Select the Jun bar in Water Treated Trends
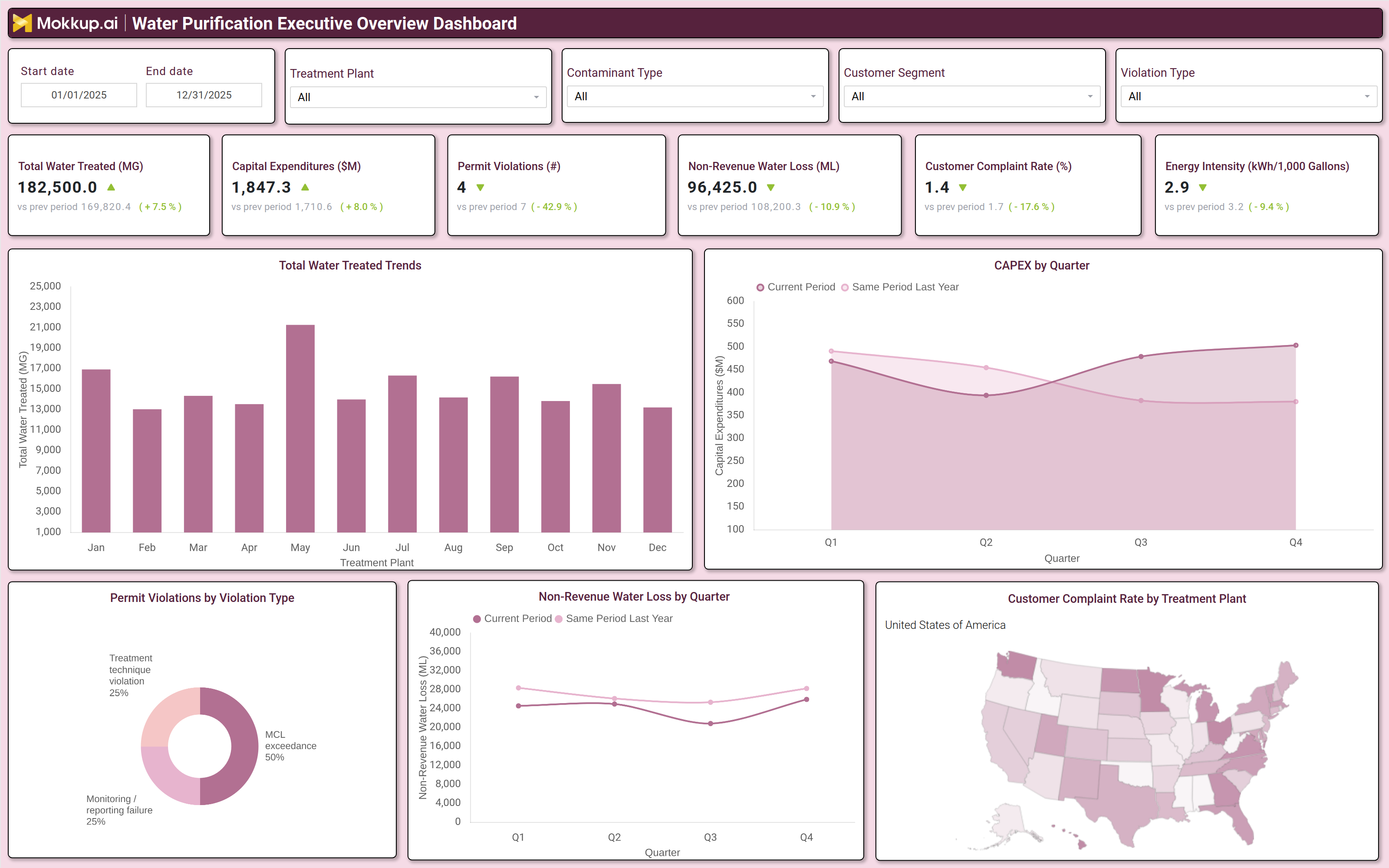Viewport: 1389px width, 868px height. [x=351, y=466]
